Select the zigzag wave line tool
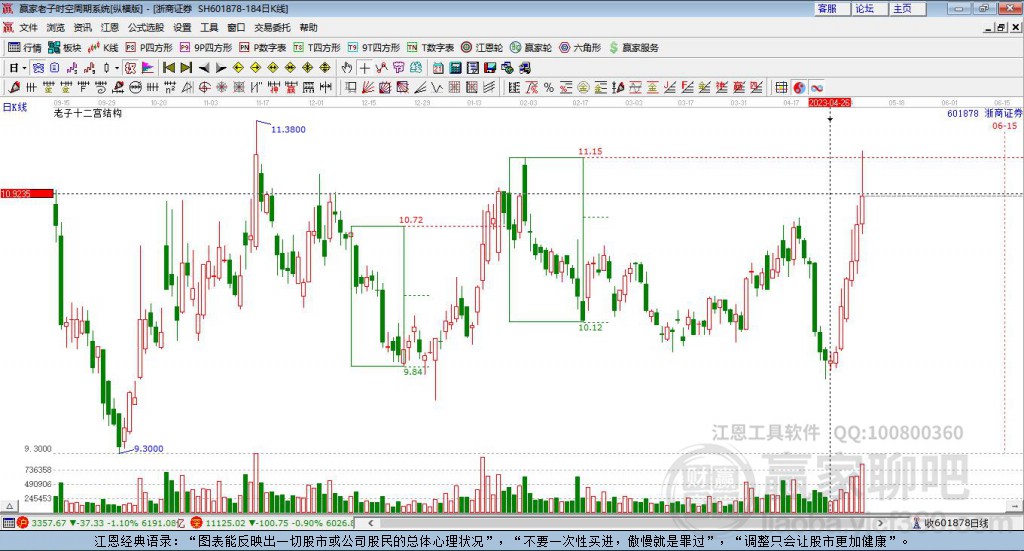Image resolution: width=1024 pixels, height=551 pixels. pos(437,87)
